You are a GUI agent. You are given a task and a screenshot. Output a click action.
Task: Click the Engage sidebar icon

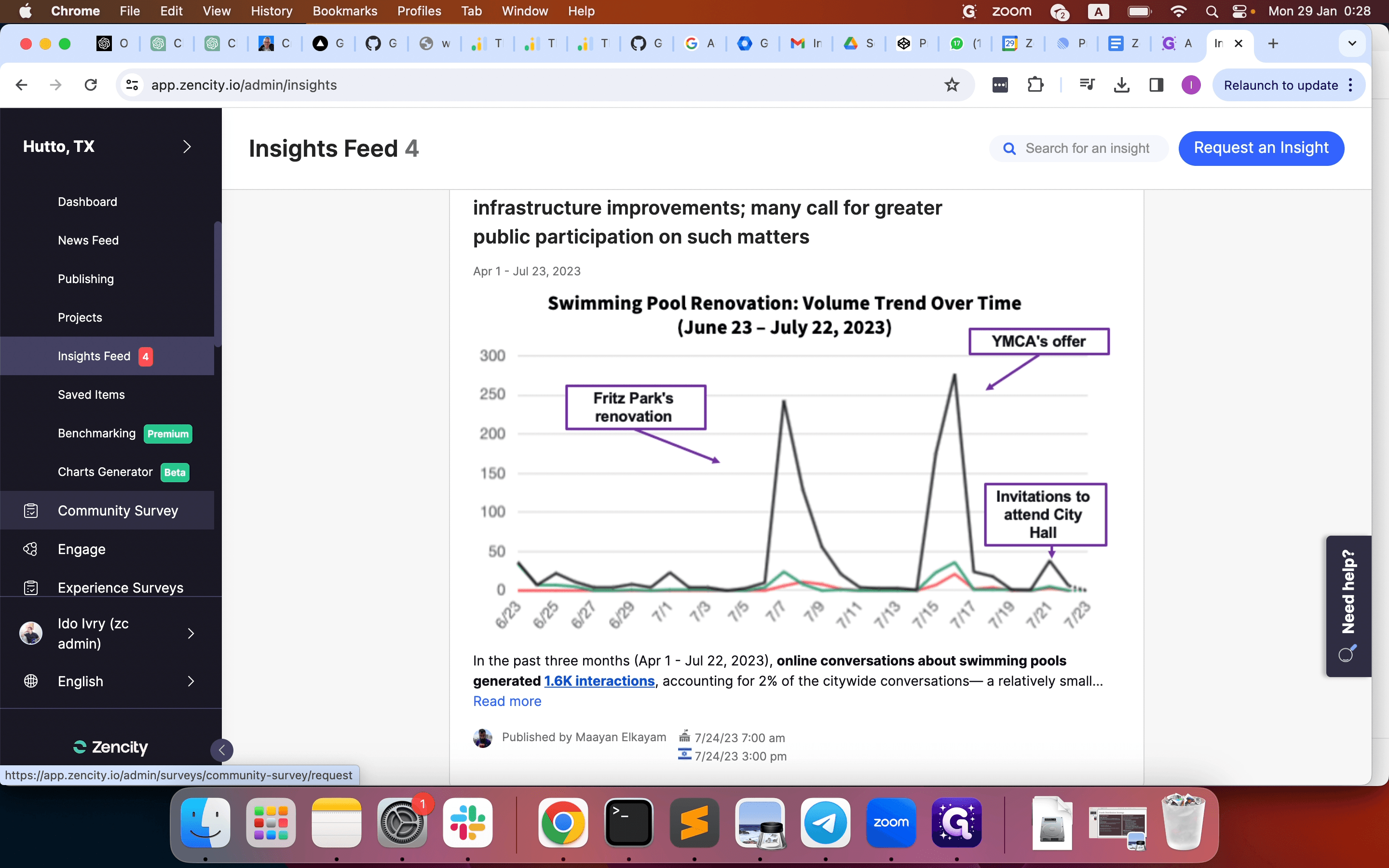pos(31,549)
